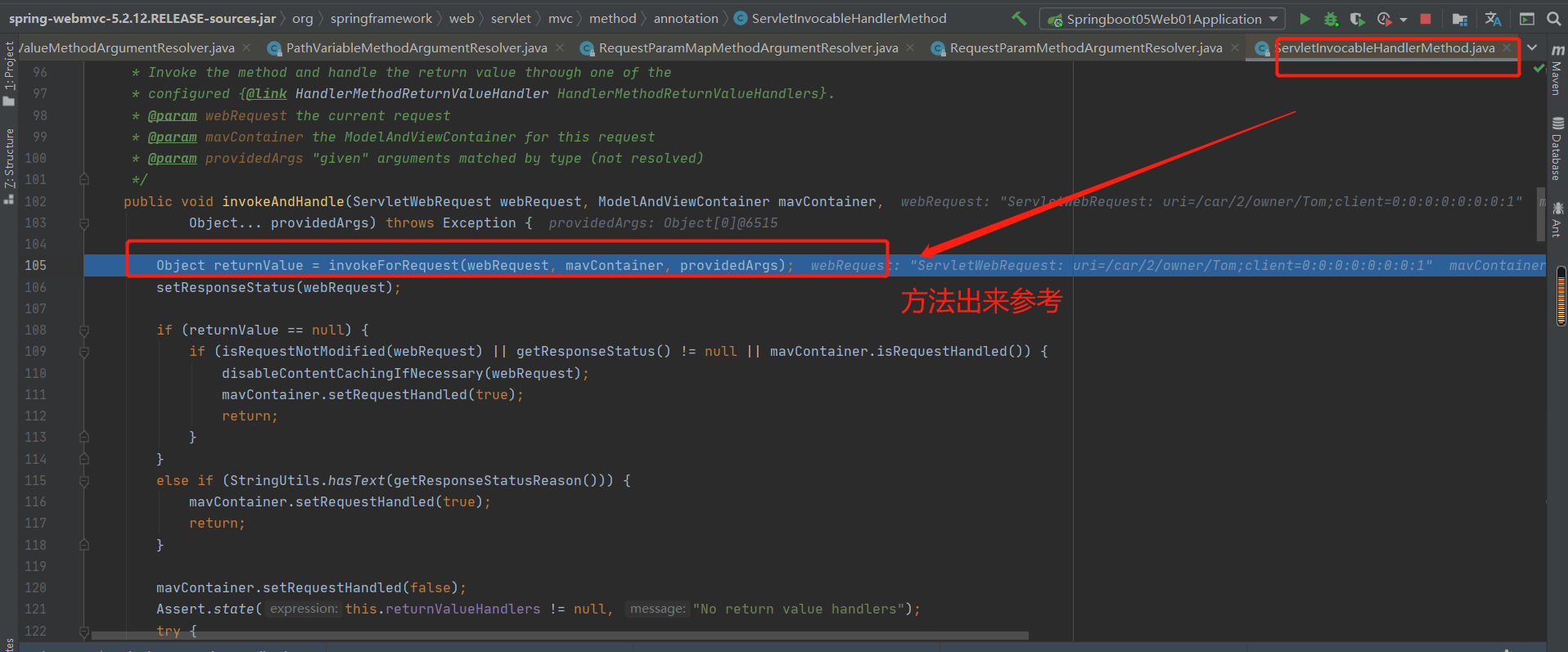Stop the running process with the red square
This screenshot has height=652, width=1568.
pyautogui.click(x=1426, y=18)
